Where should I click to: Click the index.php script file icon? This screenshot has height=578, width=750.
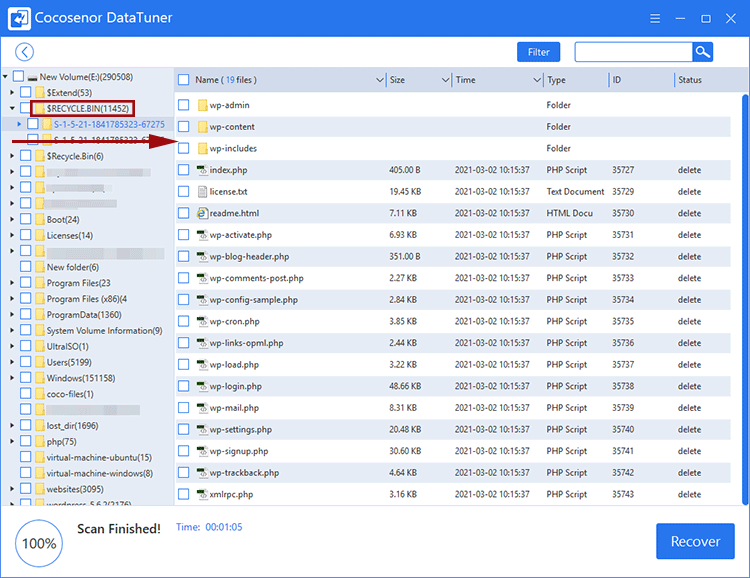pos(202,170)
